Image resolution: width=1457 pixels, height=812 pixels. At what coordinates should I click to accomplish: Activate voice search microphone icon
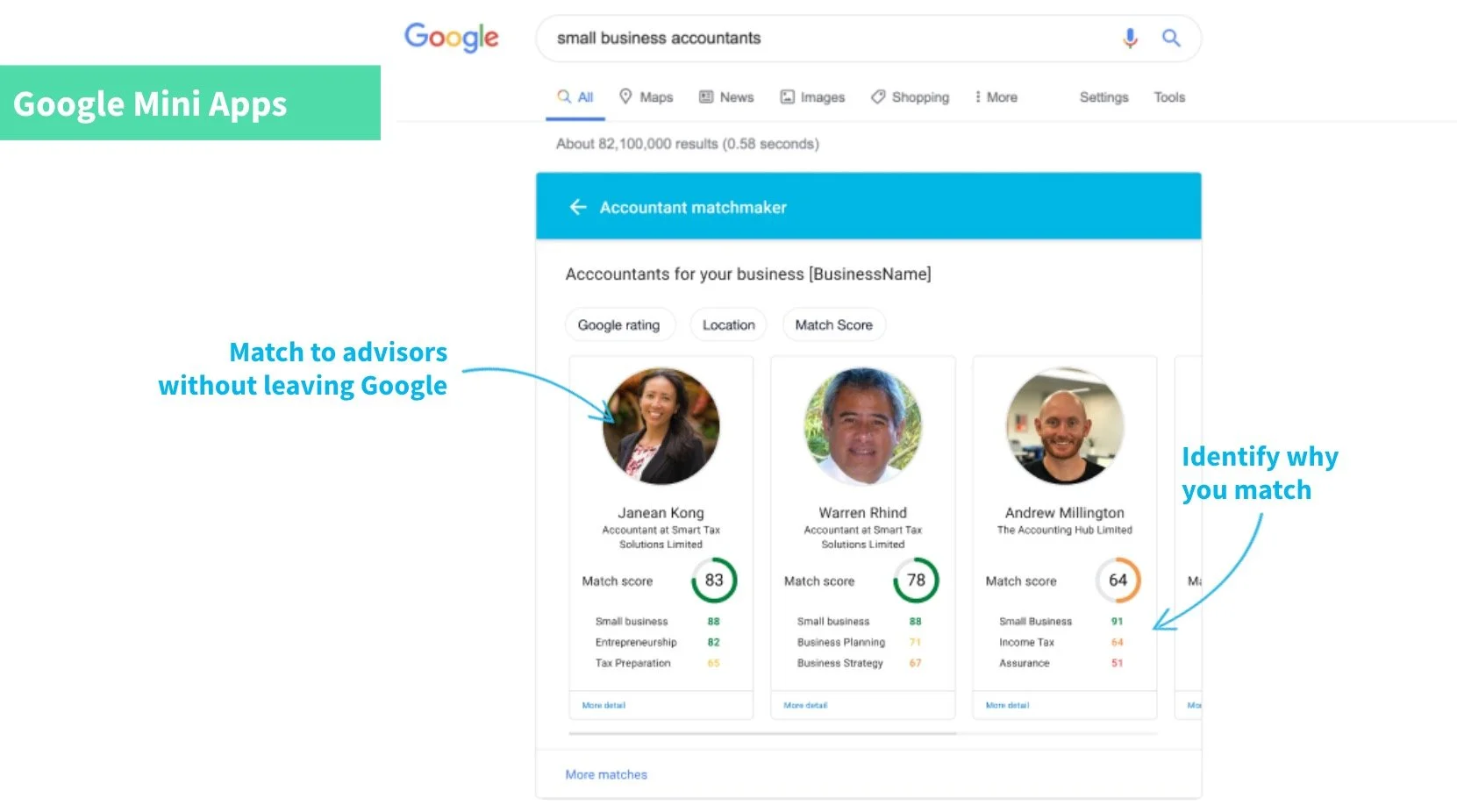[x=1130, y=38]
